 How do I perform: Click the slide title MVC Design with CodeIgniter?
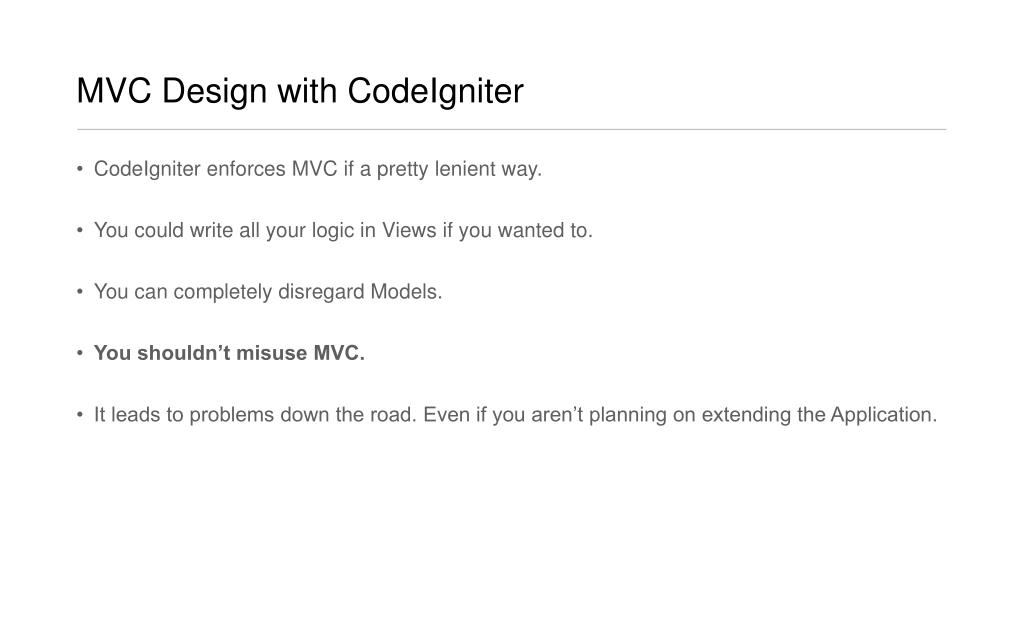[x=300, y=91]
